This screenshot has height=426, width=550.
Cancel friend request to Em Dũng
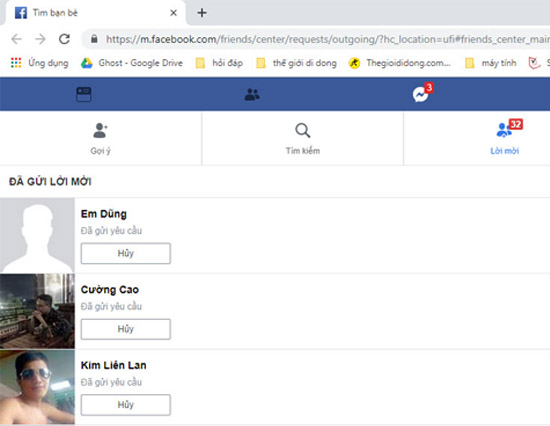(x=126, y=253)
